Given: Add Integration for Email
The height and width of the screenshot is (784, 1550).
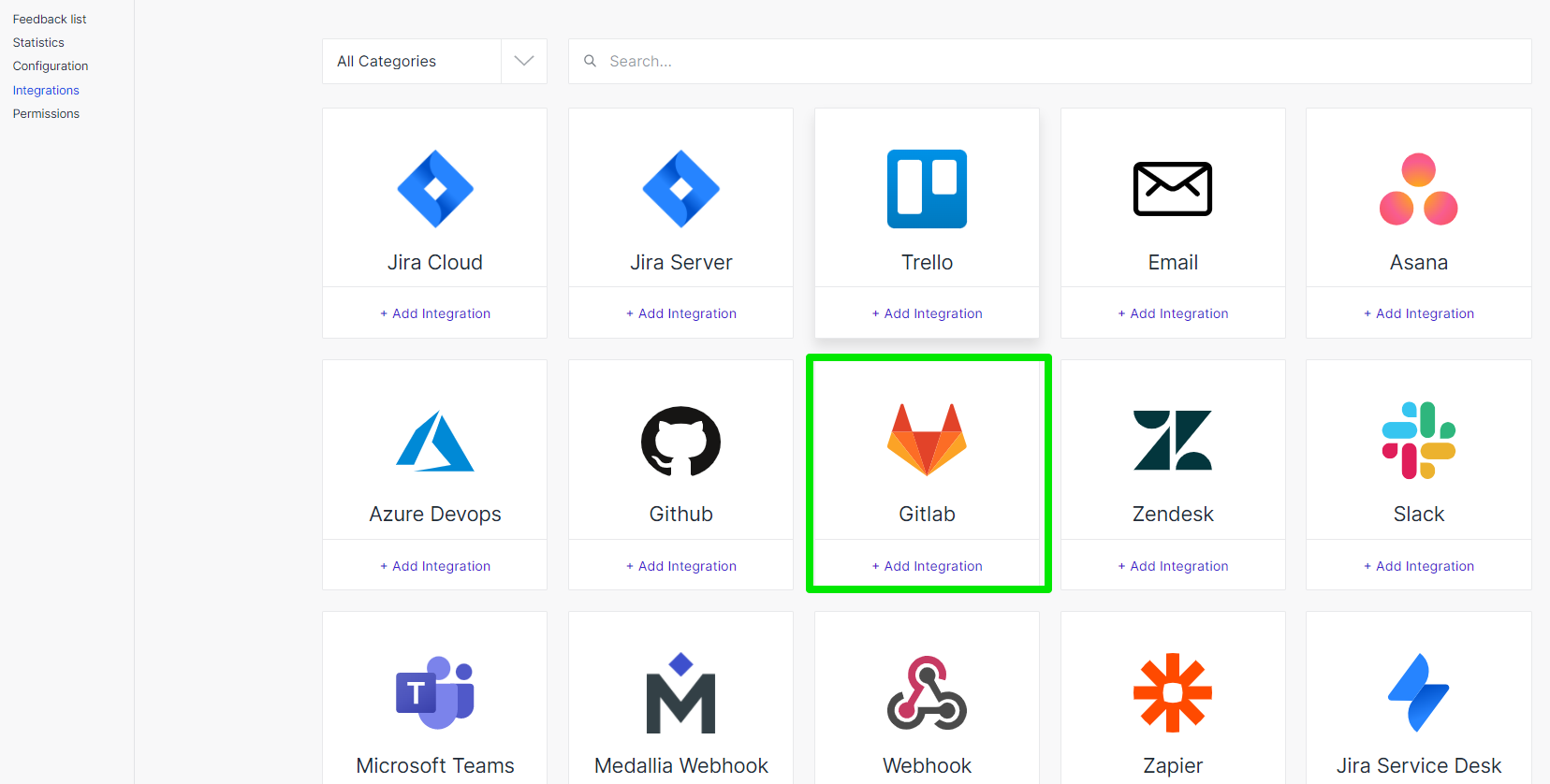Looking at the screenshot, I should pos(1173,313).
